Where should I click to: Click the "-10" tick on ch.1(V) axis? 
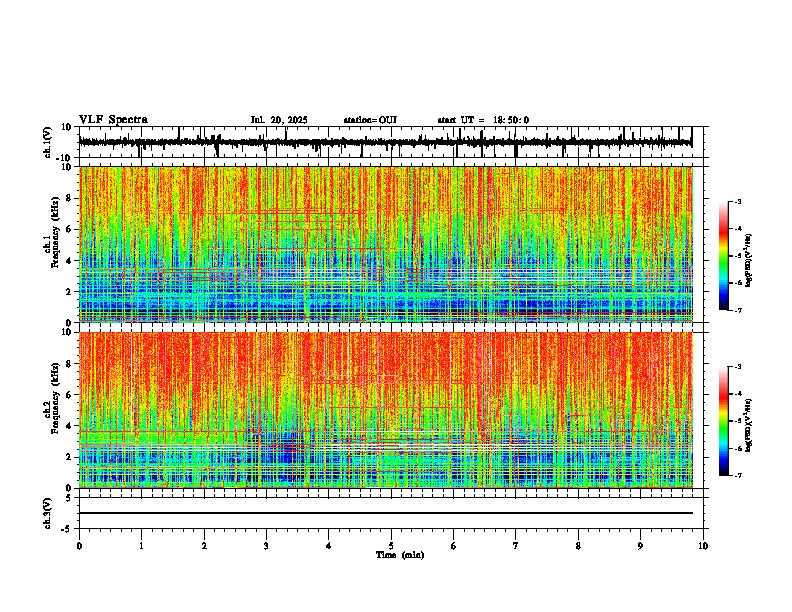point(64,158)
